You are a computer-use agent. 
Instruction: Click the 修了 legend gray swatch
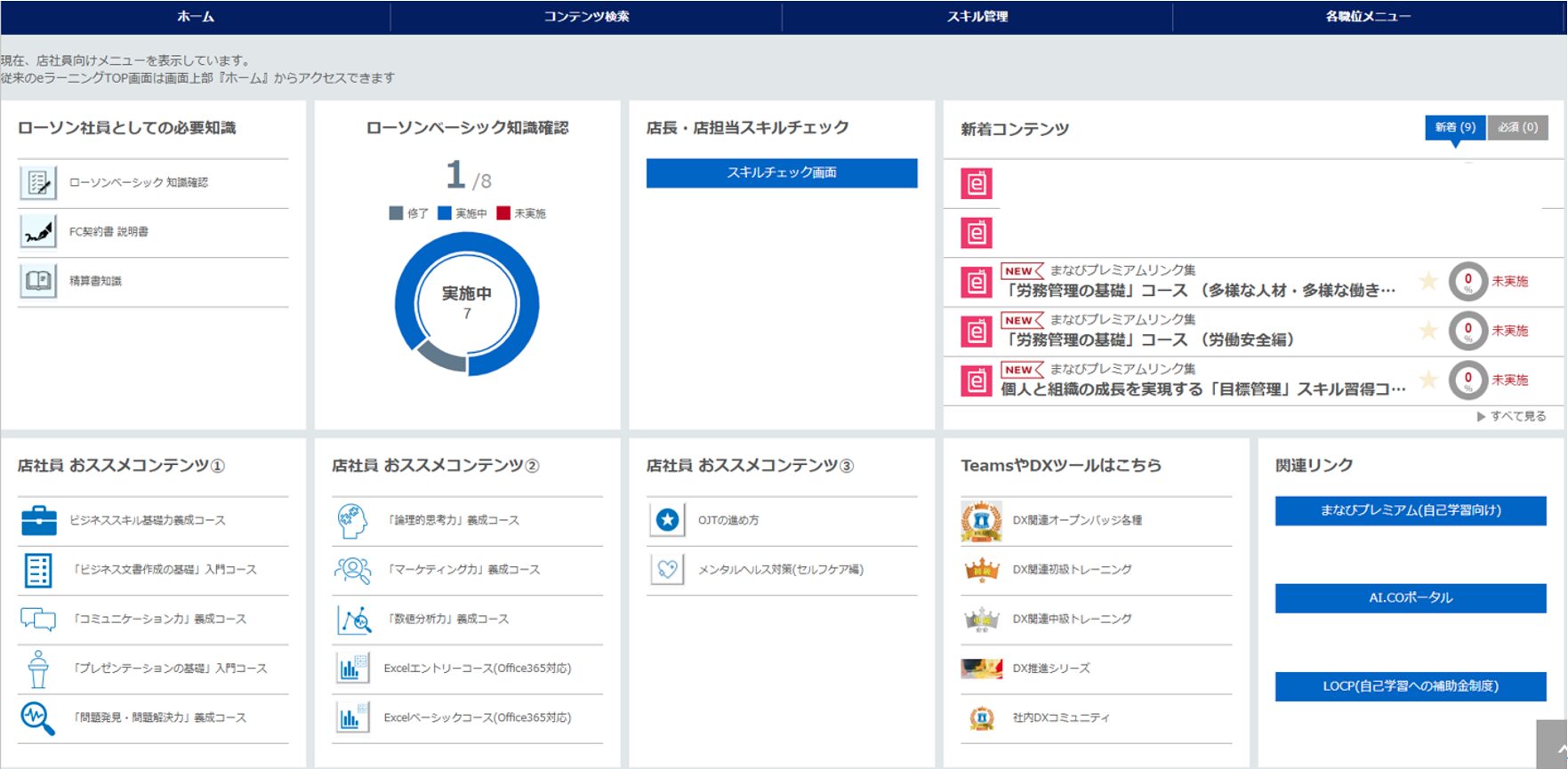point(396,213)
